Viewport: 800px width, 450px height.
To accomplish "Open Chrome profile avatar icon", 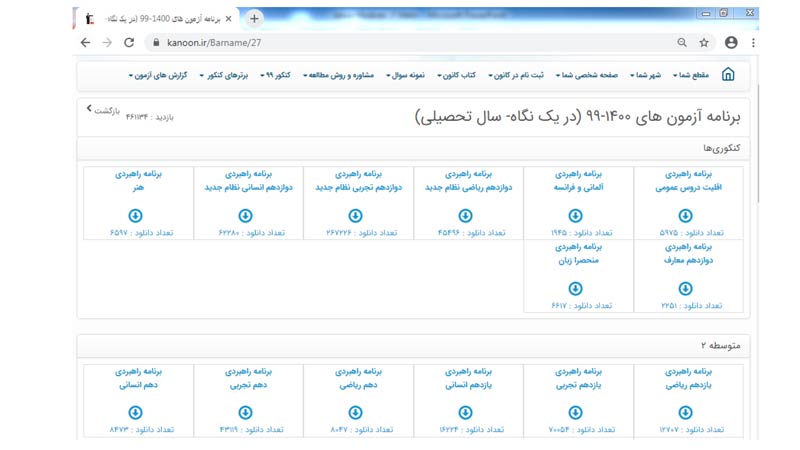I will point(731,43).
